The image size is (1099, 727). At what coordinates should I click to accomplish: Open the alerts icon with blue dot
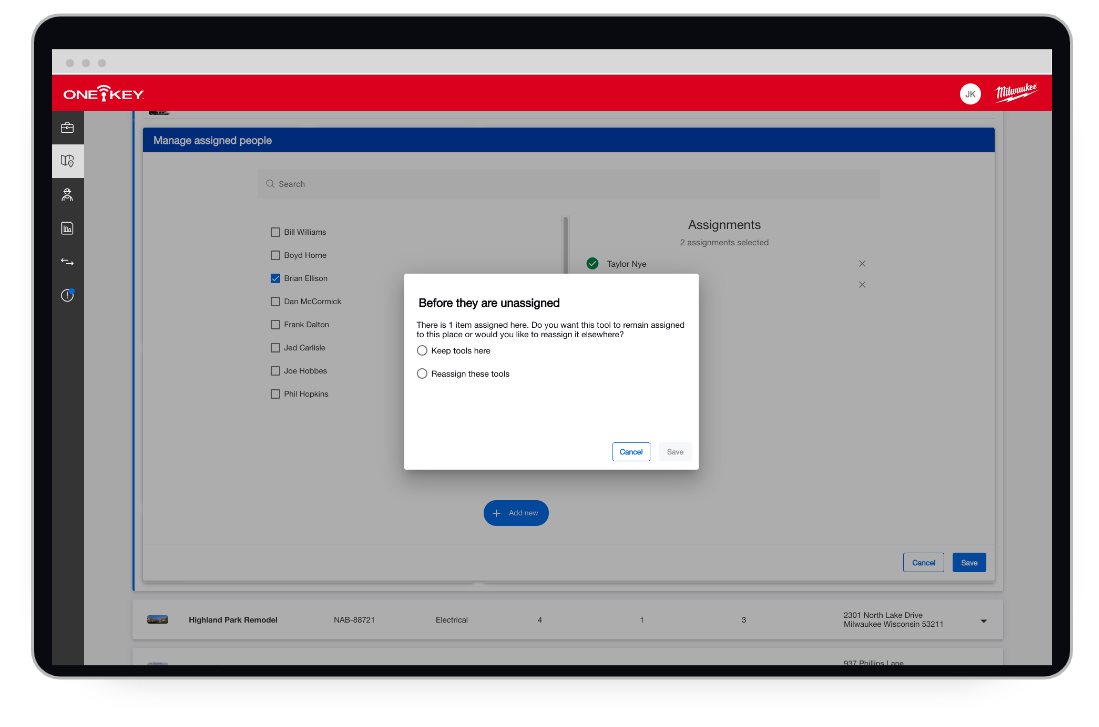click(x=67, y=295)
